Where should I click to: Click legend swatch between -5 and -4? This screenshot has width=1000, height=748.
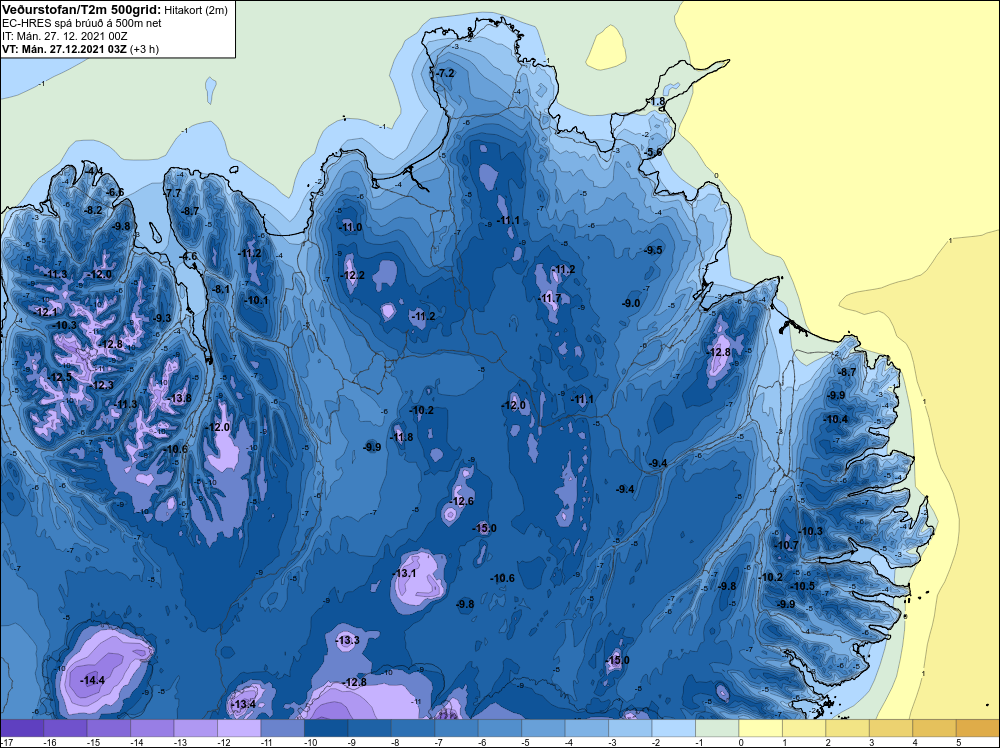[543, 728]
